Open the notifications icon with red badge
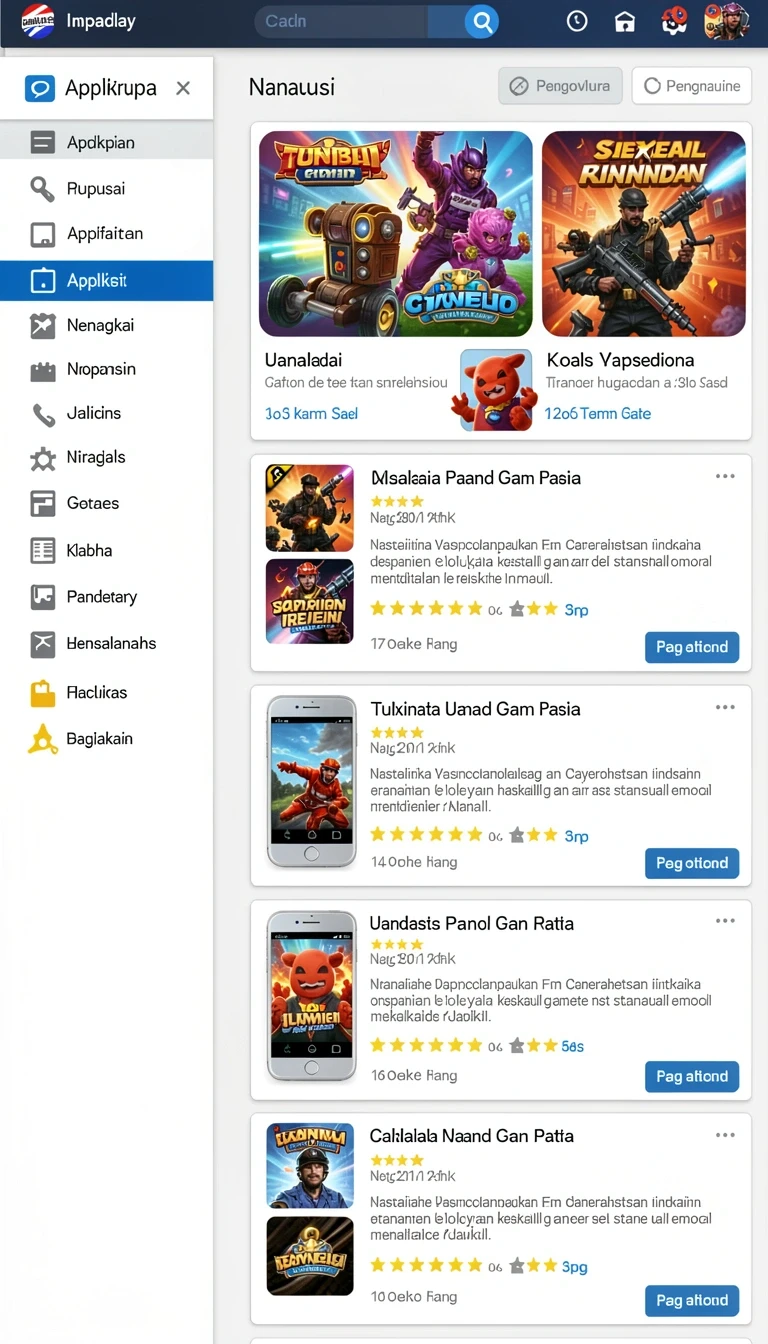 click(x=676, y=21)
